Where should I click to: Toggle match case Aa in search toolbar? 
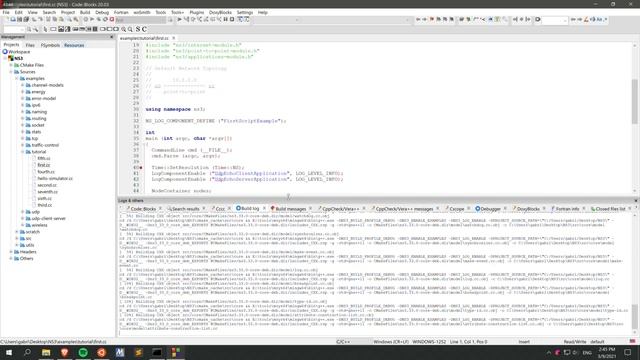[x=600, y=19]
